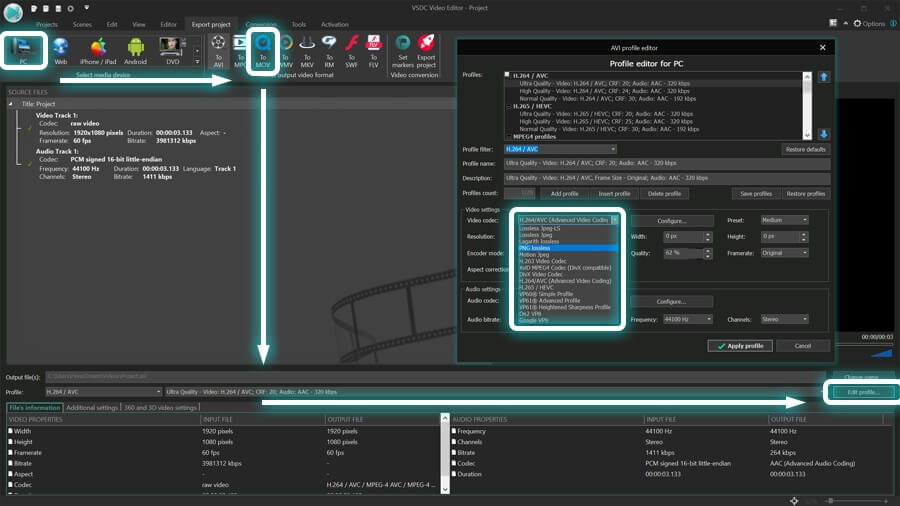This screenshot has height=506, width=900.
Task: Set output format To FLV
Action: click(x=374, y=51)
